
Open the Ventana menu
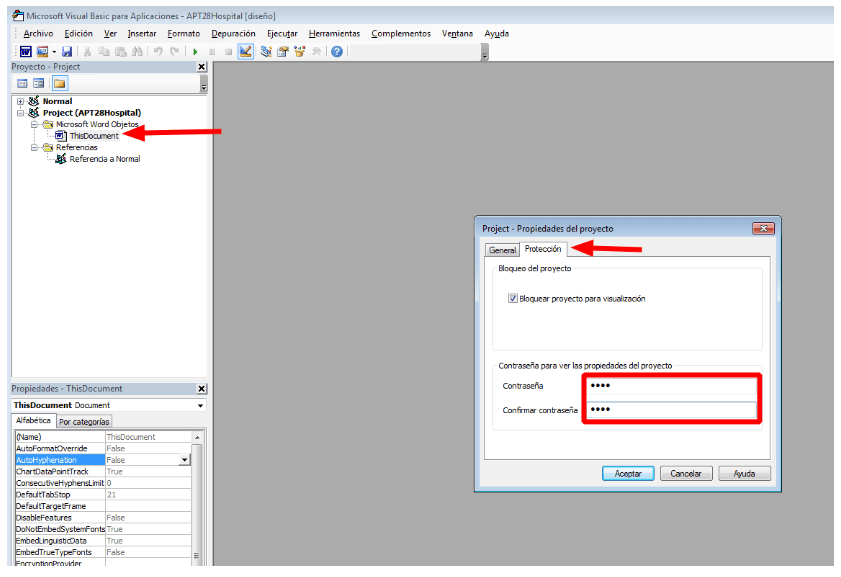pyautogui.click(x=457, y=33)
